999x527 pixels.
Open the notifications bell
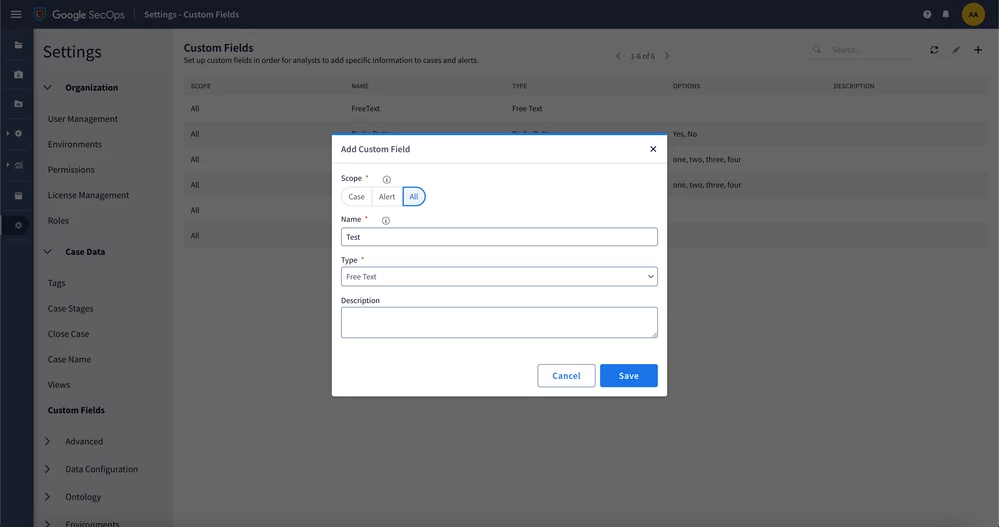[x=945, y=14]
